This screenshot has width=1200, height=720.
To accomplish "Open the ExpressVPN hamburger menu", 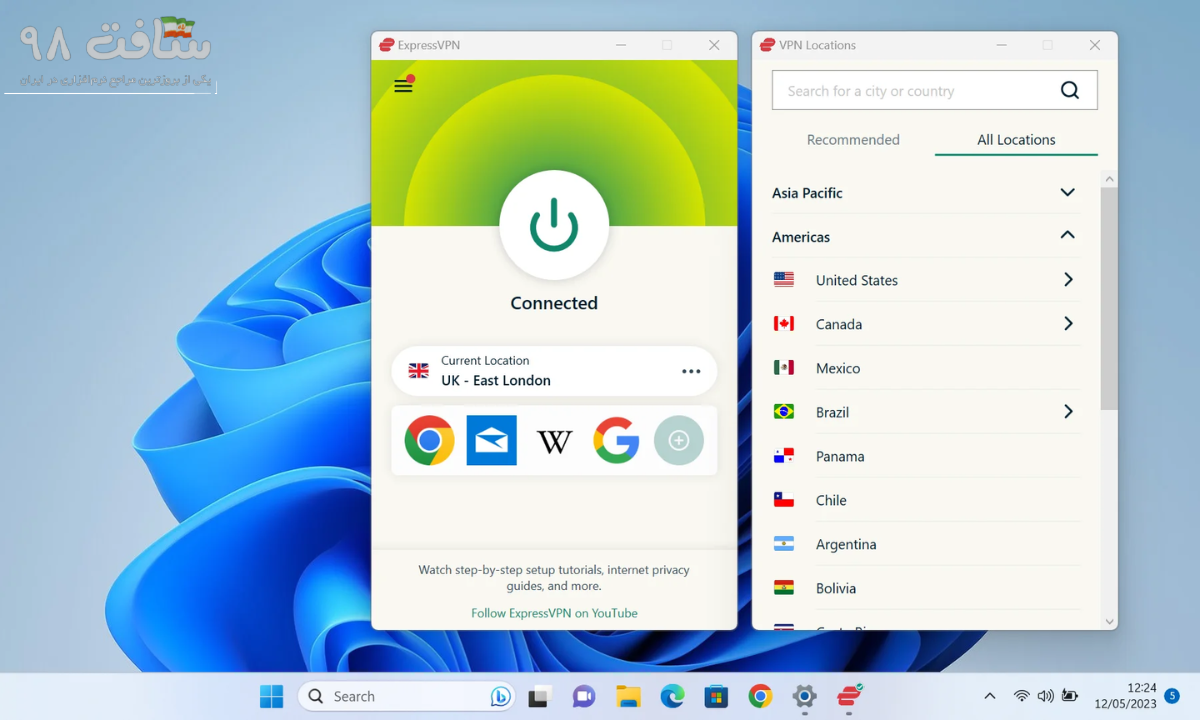I will [x=403, y=86].
